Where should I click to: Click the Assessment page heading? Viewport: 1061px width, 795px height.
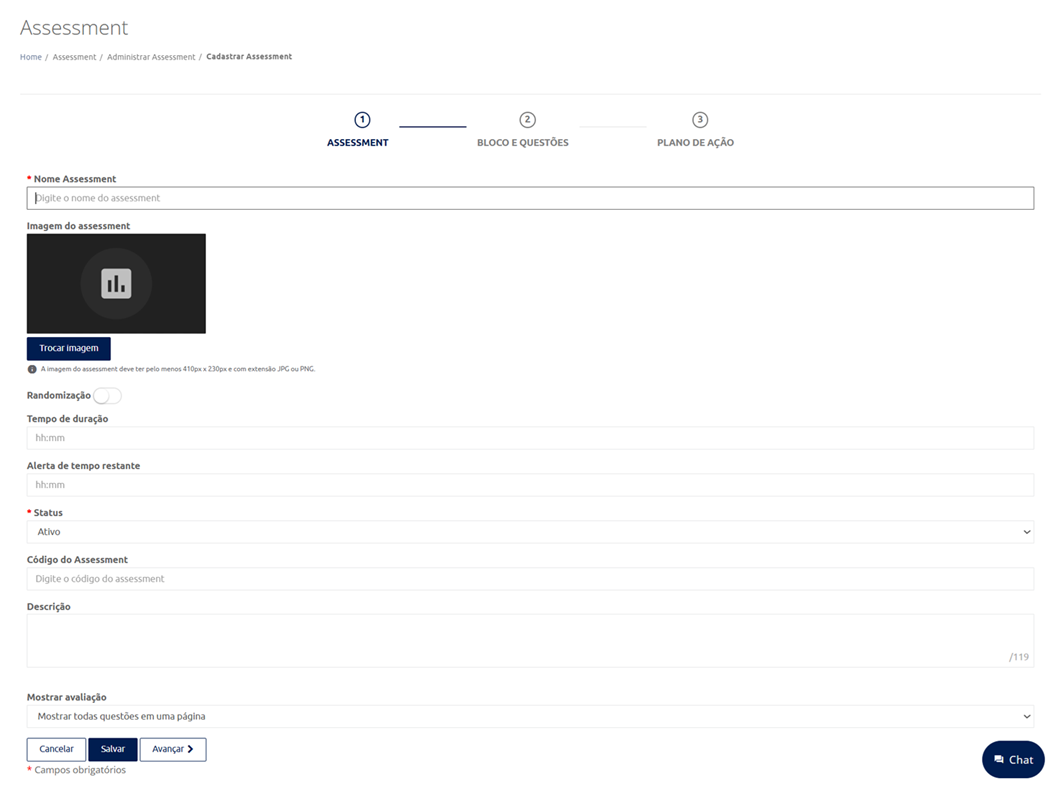coord(74,28)
